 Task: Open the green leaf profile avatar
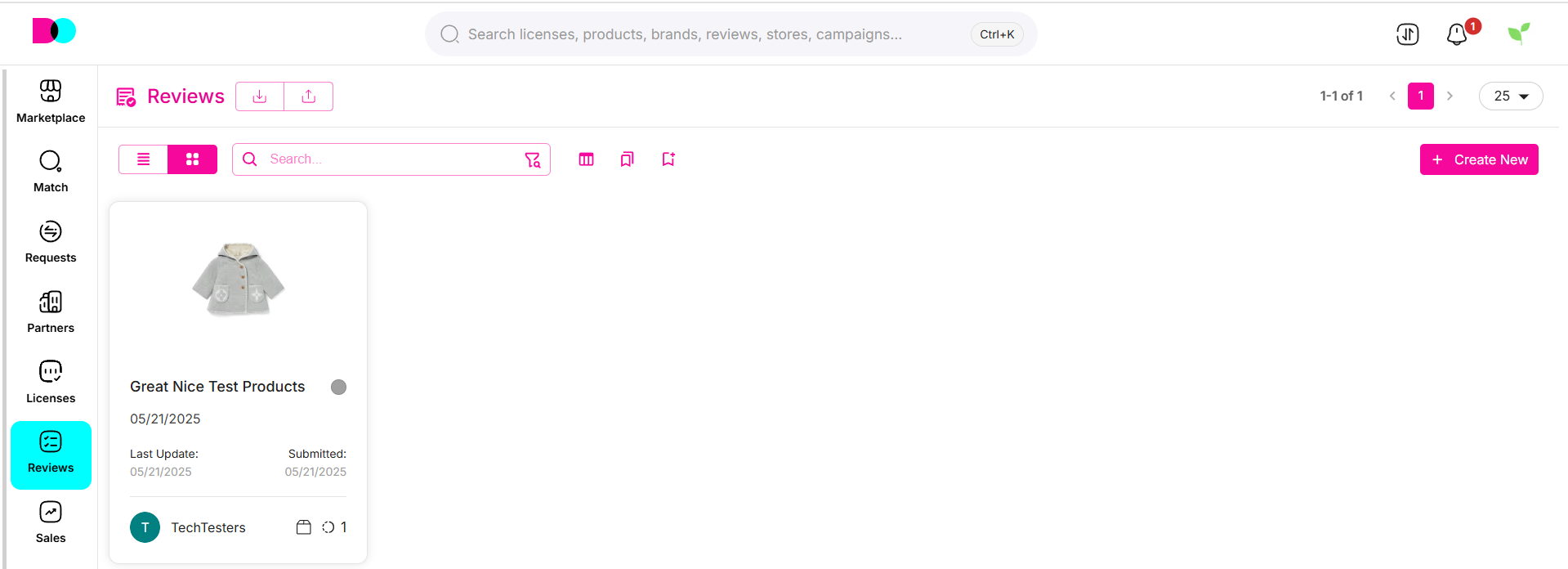tap(1519, 33)
